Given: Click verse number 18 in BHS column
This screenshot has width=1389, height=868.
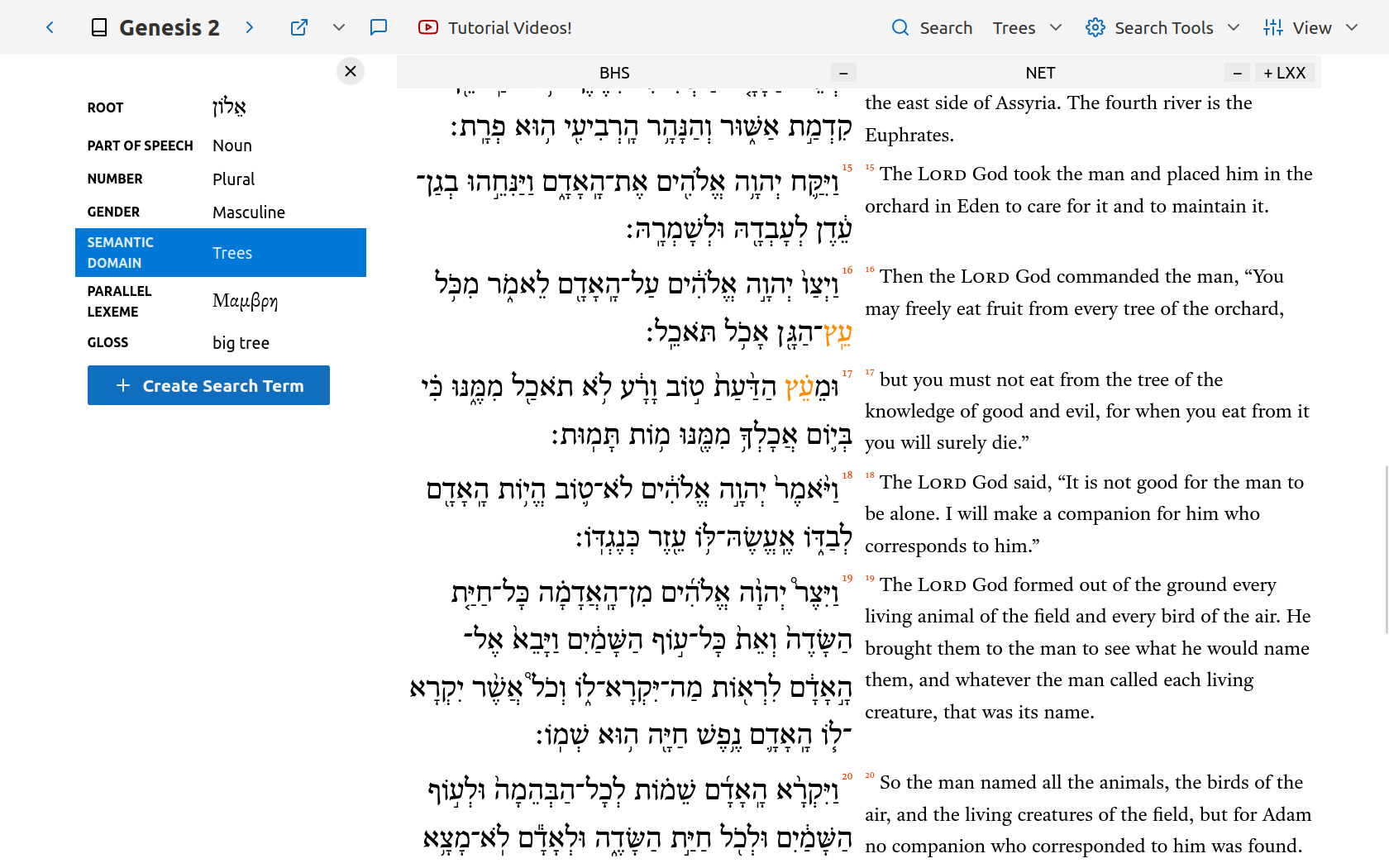Looking at the screenshot, I should (847, 475).
